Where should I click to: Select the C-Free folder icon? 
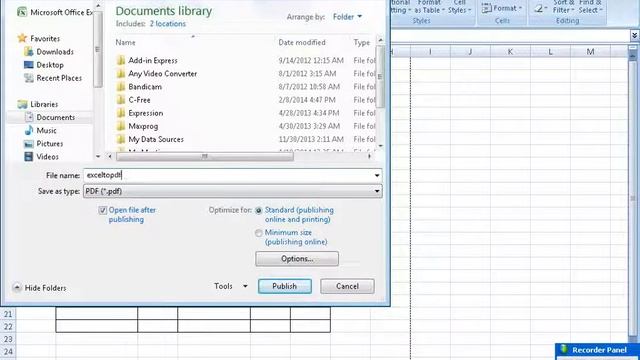pyautogui.click(x=120, y=100)
